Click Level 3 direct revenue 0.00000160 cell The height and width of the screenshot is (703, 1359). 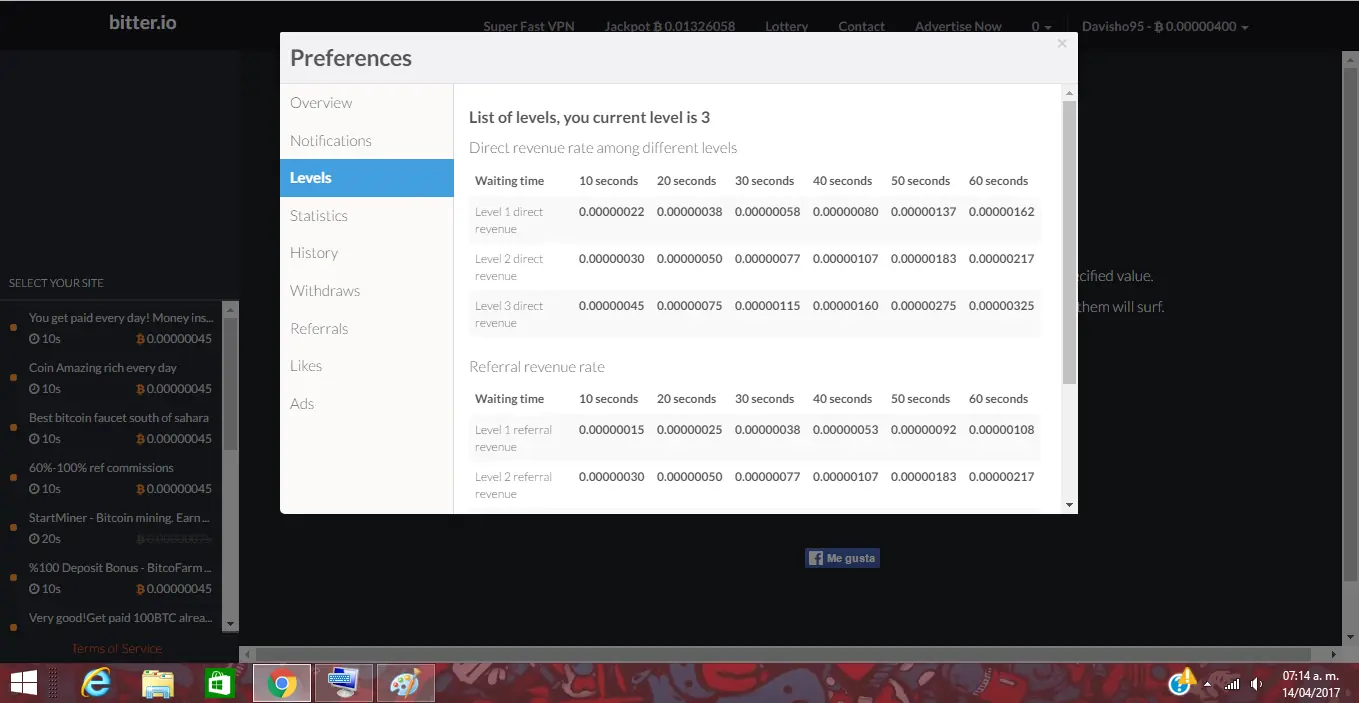(845, 306)
